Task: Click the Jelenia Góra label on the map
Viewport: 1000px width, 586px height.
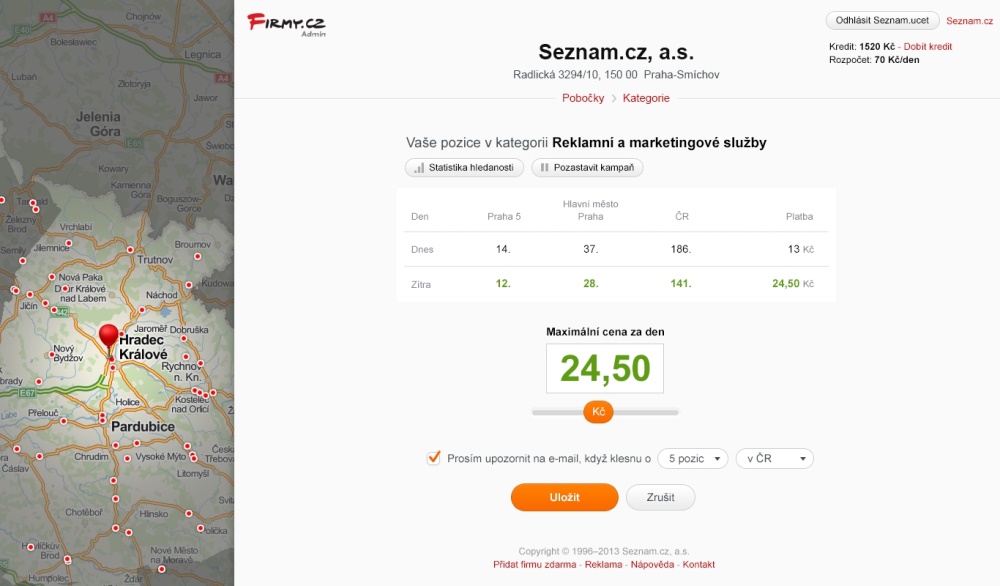Action: (x=98, y=124)
